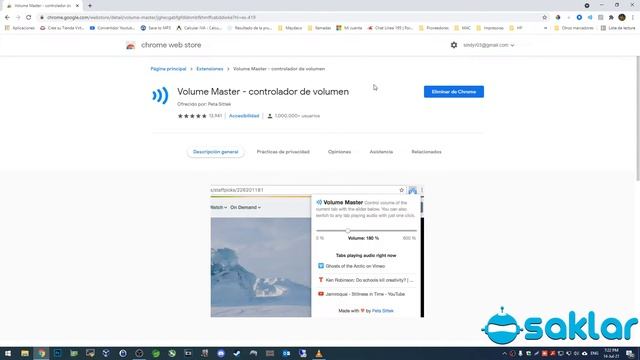The image size is (640, 360).
Task: Click the Eliminar de Chrome button
Action: pyautogui.click(x=453, y=92)
